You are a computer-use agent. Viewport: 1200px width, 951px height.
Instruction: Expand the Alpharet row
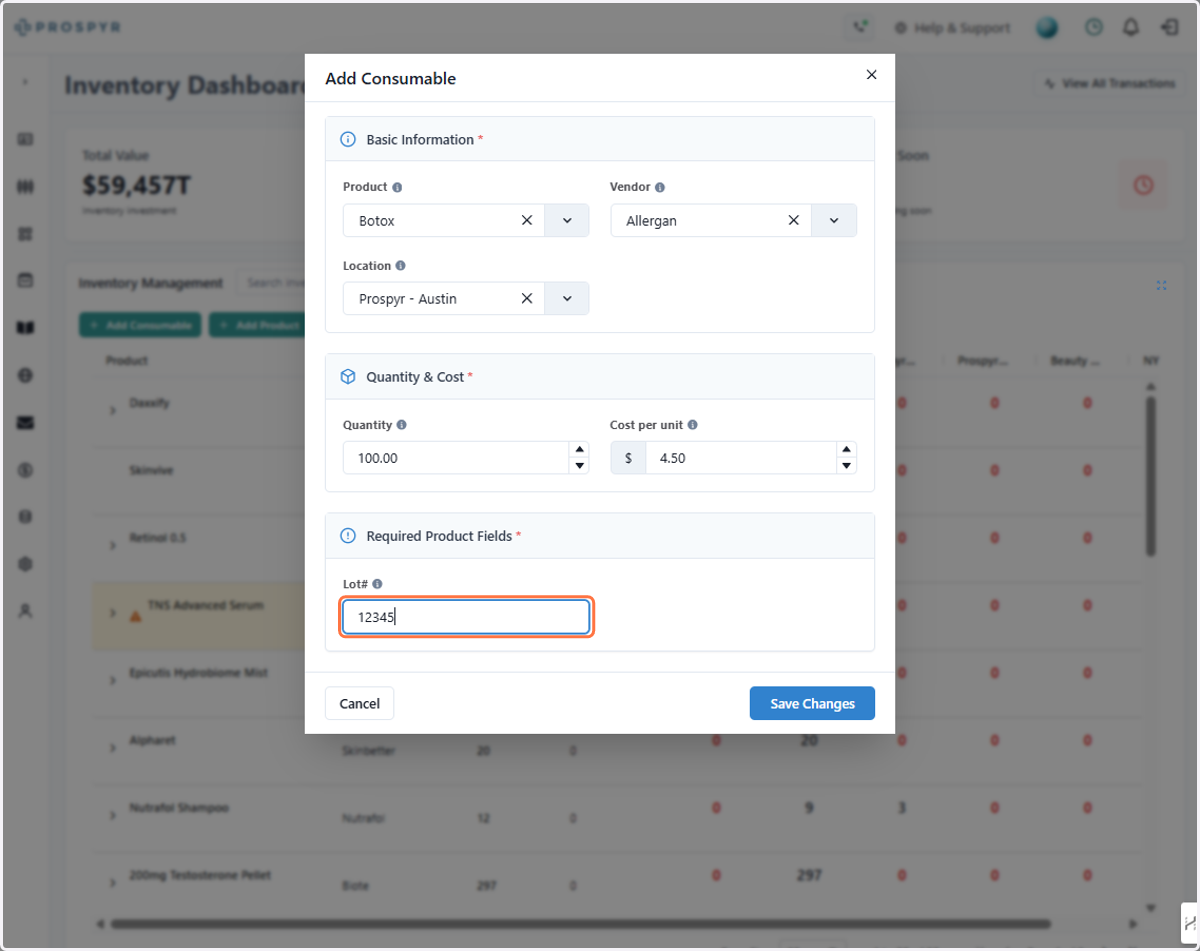click(x=112, y=748)
